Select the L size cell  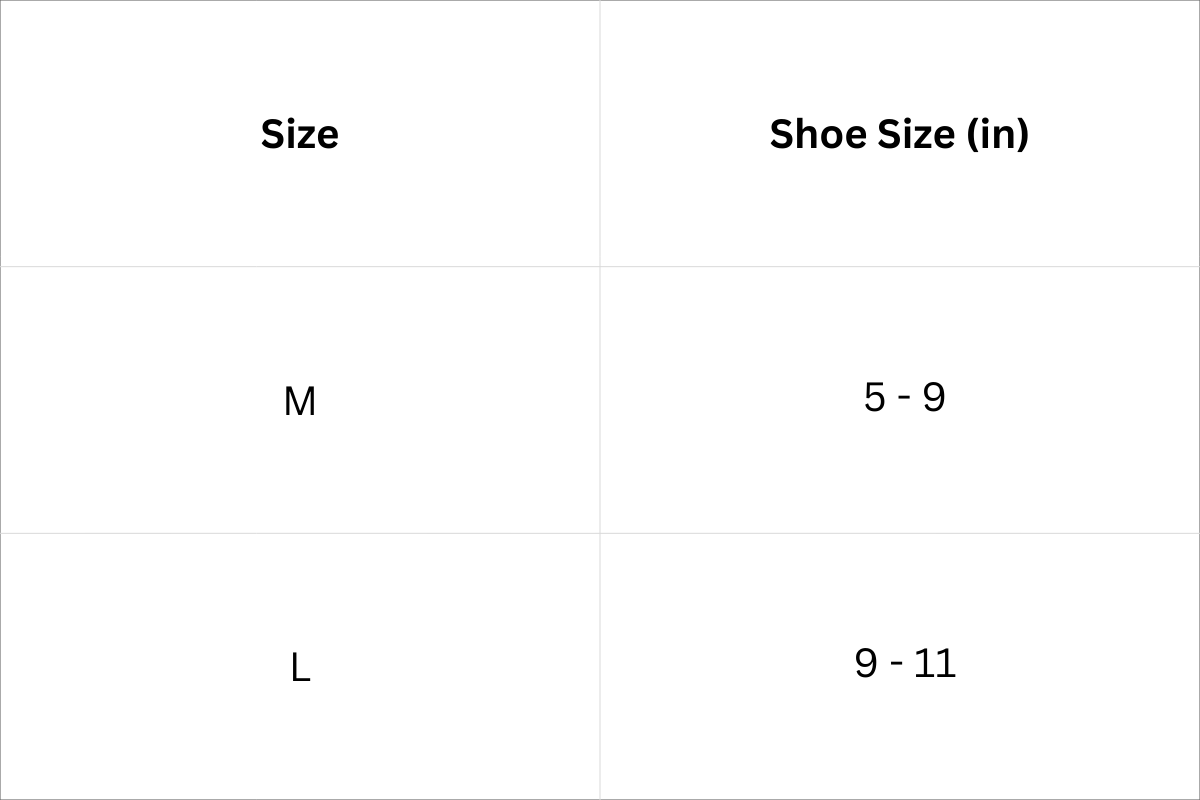[300, 668]
